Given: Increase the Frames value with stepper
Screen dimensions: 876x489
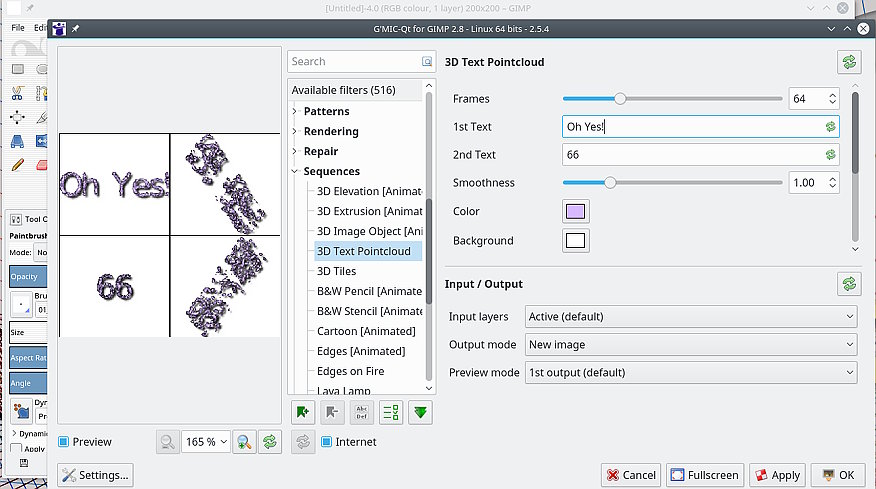Looking at the screenshot, I should pos(832,95).
